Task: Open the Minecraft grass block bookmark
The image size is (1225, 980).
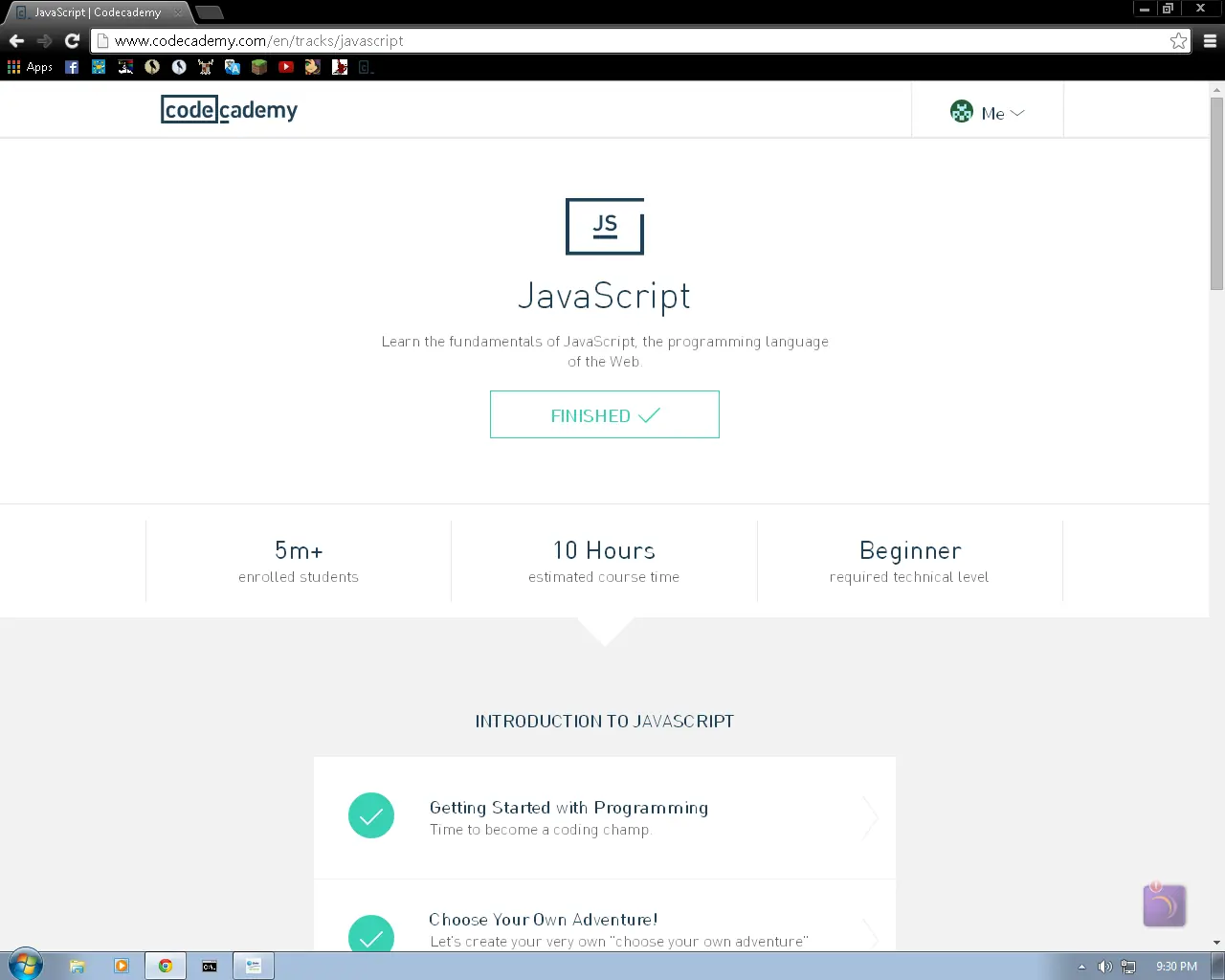Action: 259,67
